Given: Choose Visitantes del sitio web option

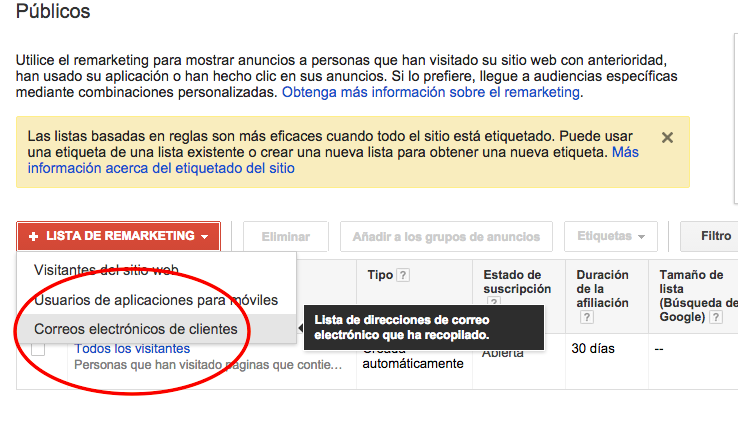Looking at the screenshot, I should (x=106, y=270).
